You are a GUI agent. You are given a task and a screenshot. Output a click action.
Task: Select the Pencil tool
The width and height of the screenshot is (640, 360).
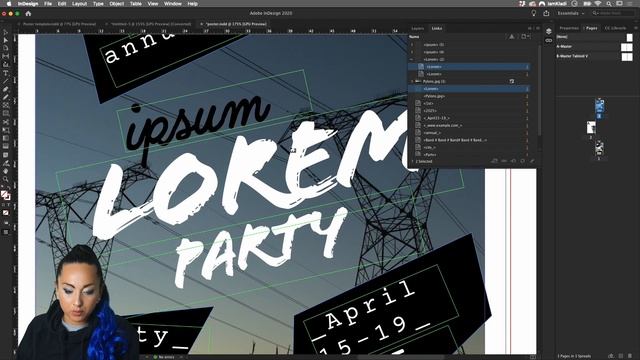pyautogui.click(x=5, y=97)
